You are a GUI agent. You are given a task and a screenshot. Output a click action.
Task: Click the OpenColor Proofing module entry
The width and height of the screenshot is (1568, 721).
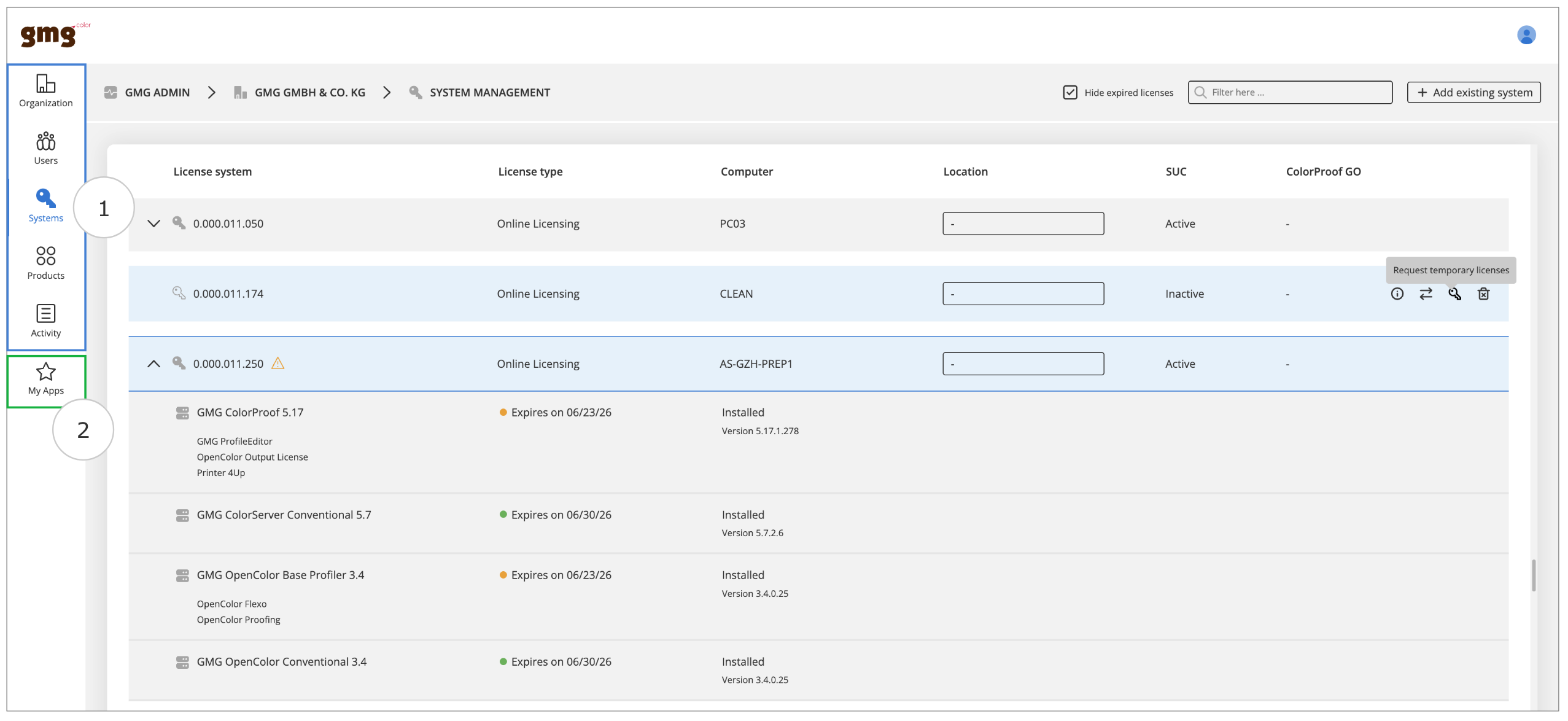pyautogui.click(x=238, y=620)
